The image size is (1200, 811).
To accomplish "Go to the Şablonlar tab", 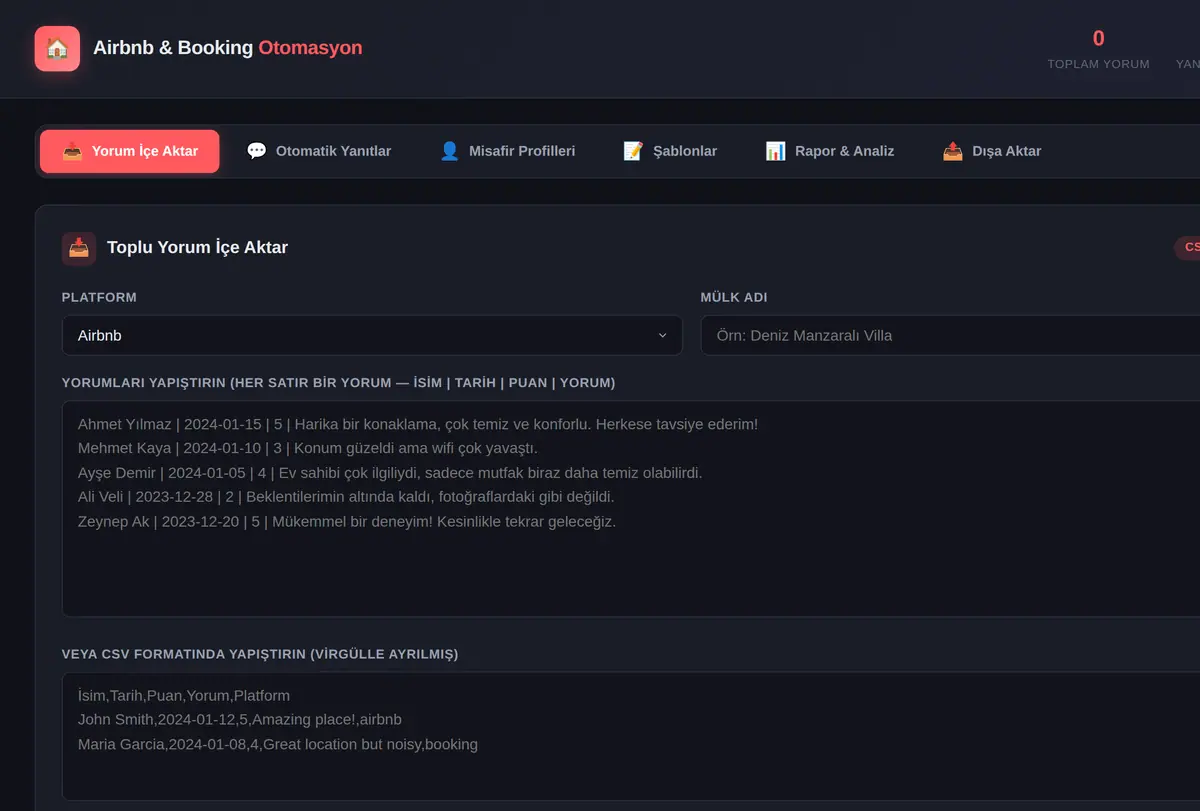I will [x=670, y=151].
